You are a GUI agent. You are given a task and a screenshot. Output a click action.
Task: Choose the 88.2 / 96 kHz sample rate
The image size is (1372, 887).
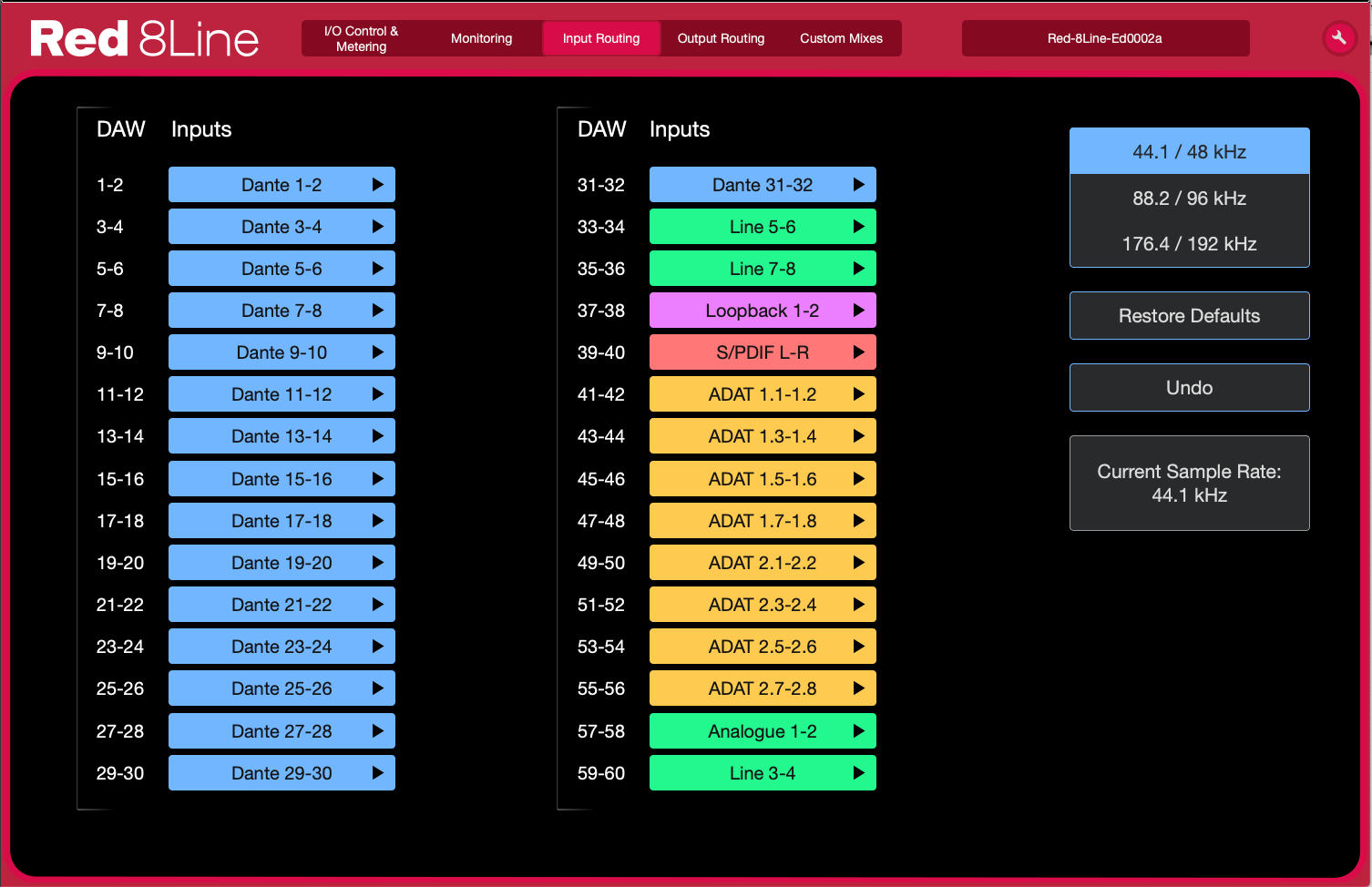pos(1189,199)
